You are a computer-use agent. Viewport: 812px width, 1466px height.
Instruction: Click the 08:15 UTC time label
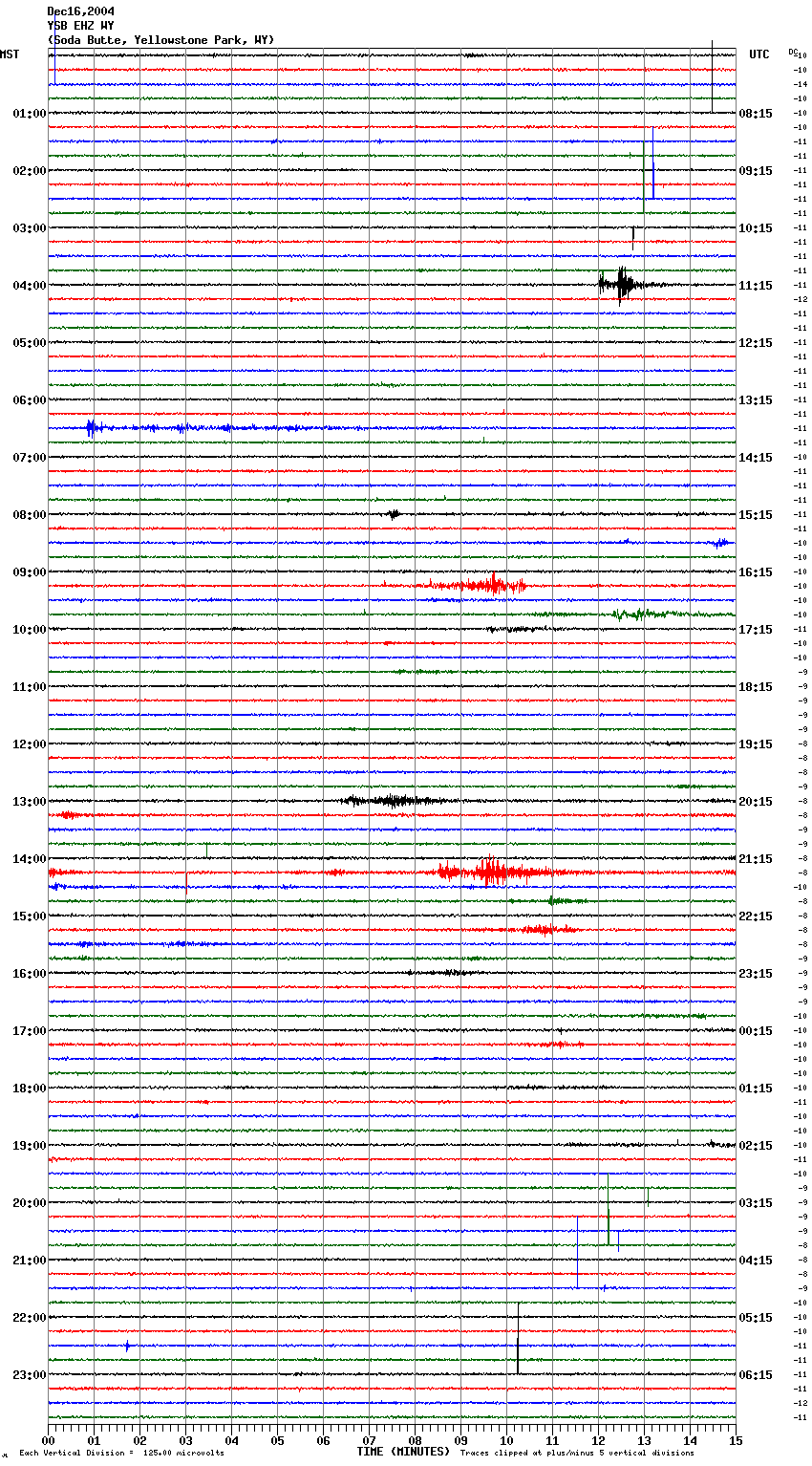[x=756, y=114]
